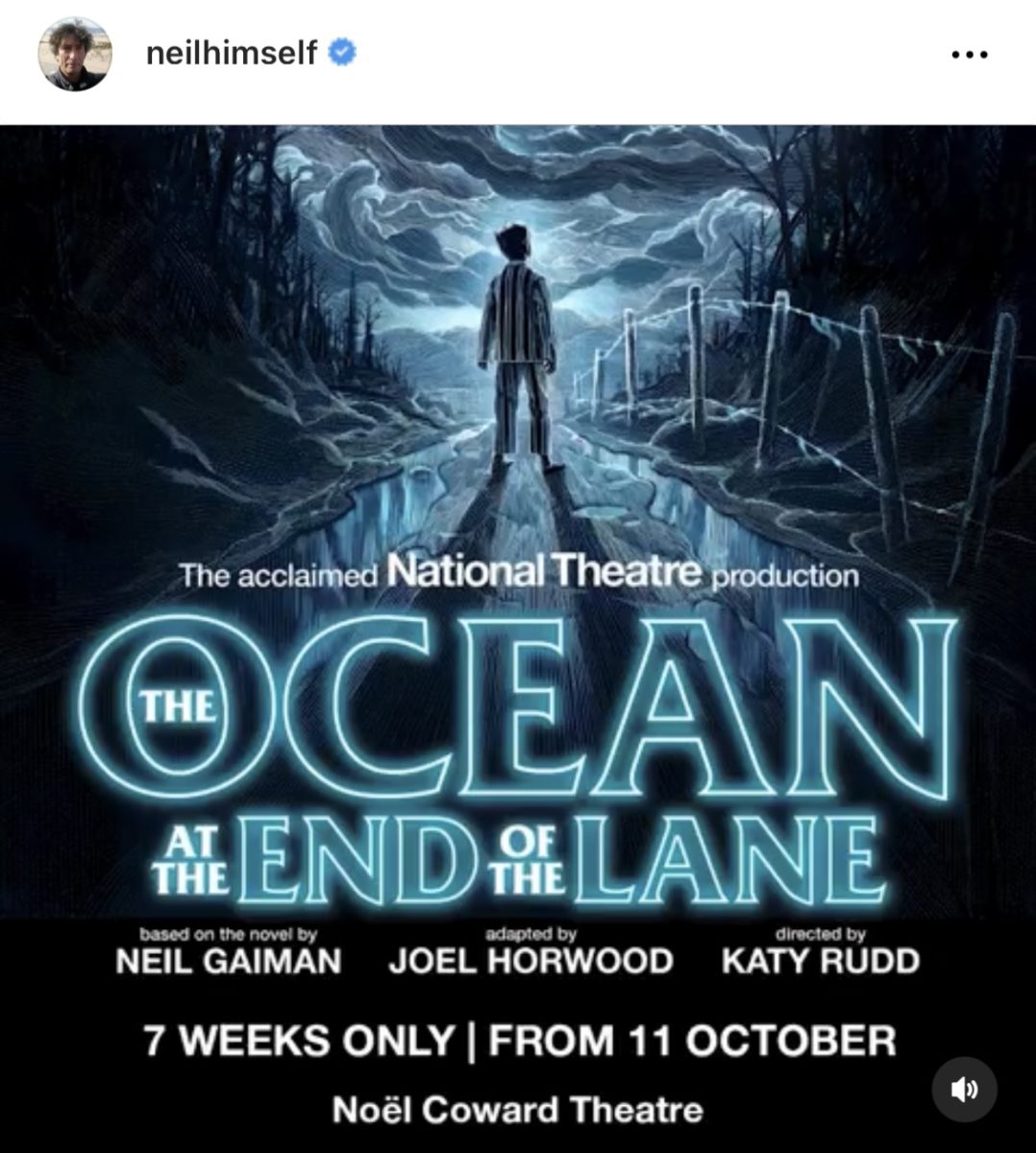This screenshot has width=1036, height=1153.
Task: Click the National Theatre text on poster
Action: (x=545, y=574)
